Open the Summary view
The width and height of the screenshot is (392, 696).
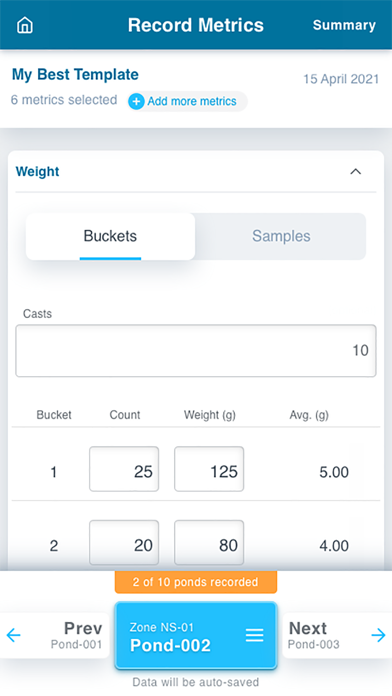click(344, 25)
